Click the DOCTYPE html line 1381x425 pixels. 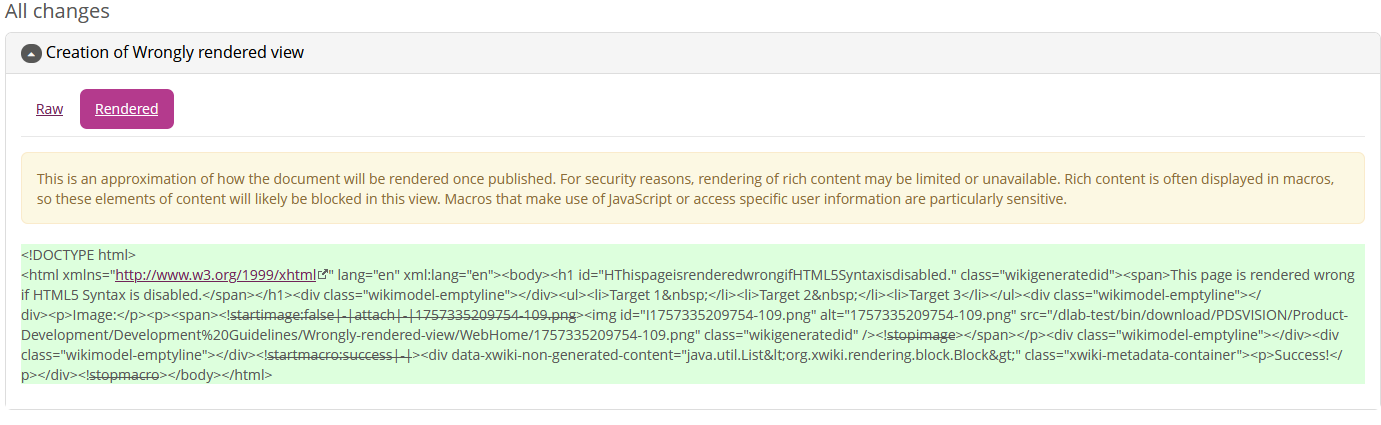coord(78,255)
